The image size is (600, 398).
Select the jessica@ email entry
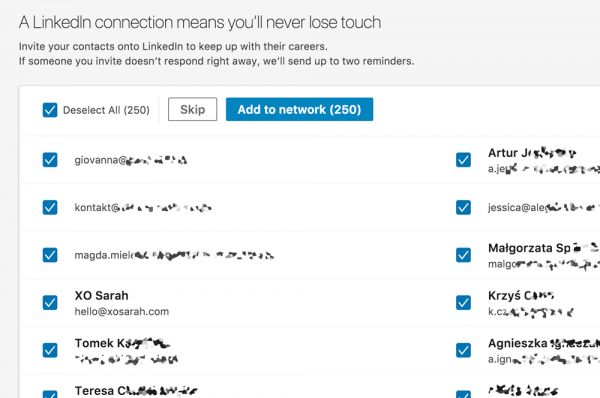[543, 207]
